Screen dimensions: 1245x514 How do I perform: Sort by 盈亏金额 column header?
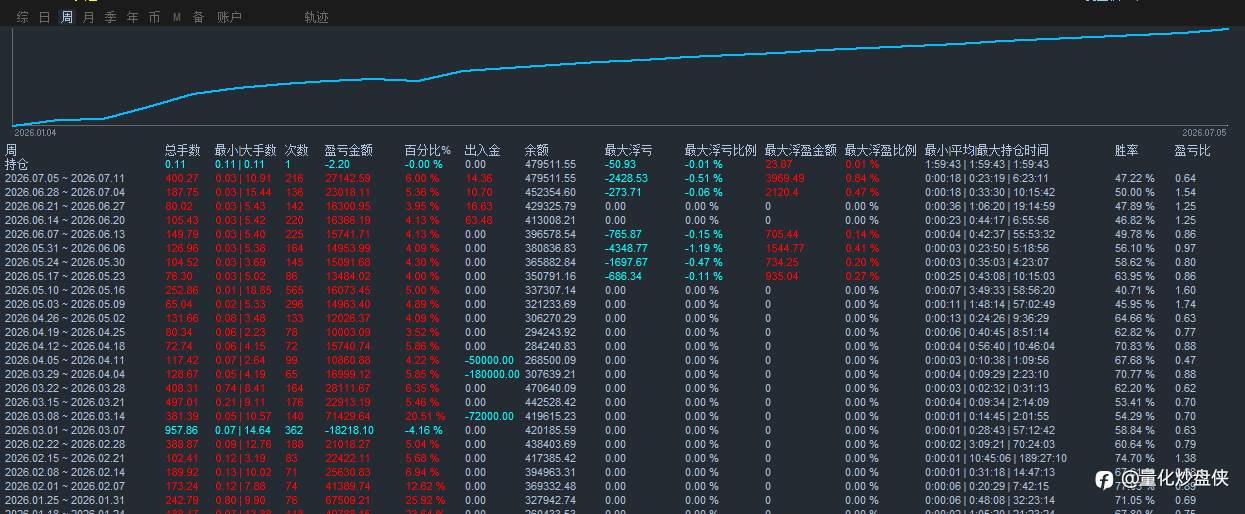pyautogui.click(x=349, y=150)
